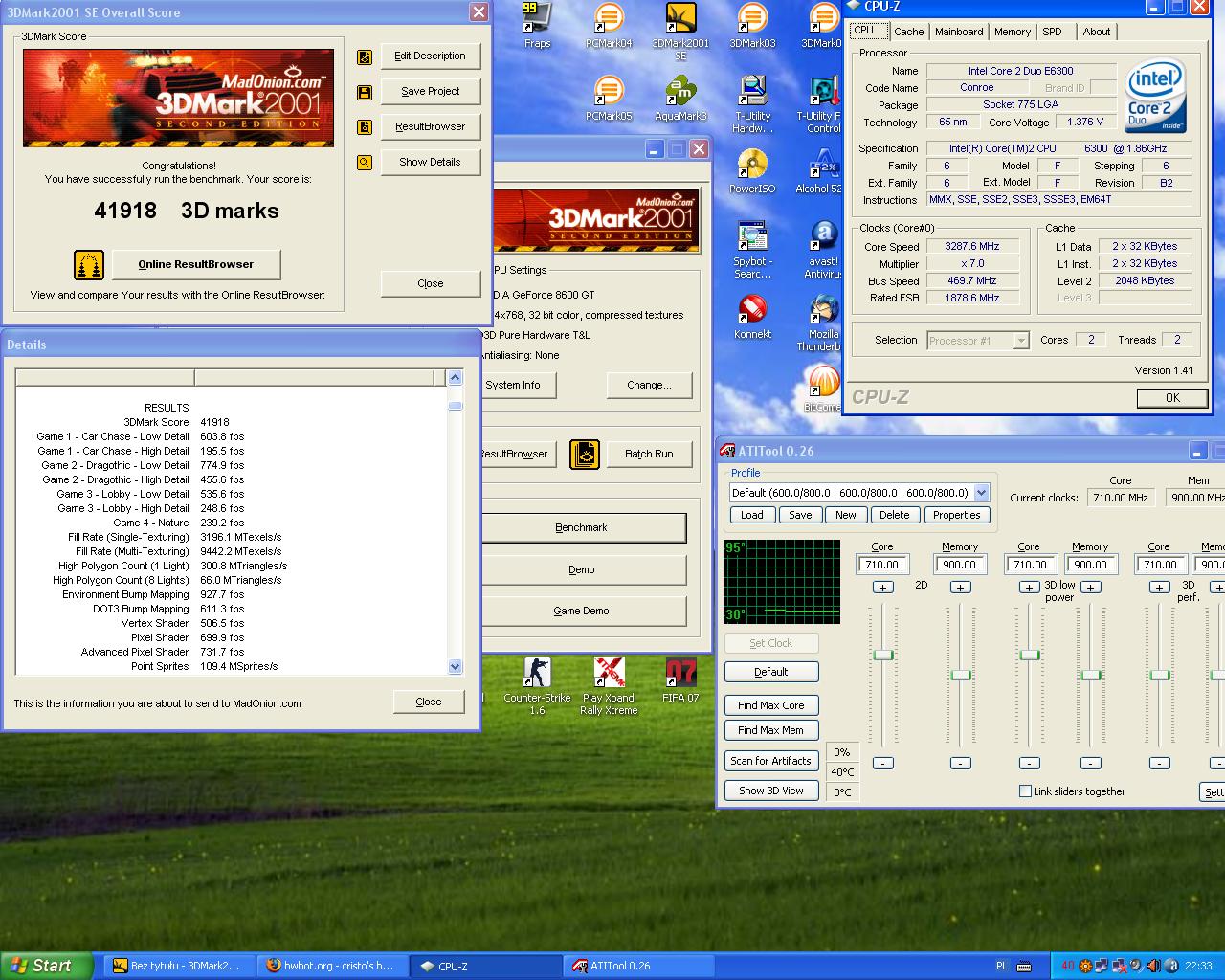The height and width of the screenshot is (980, 1225).
Task: Launch PCMark04 desktop icon
Action: 609,25
